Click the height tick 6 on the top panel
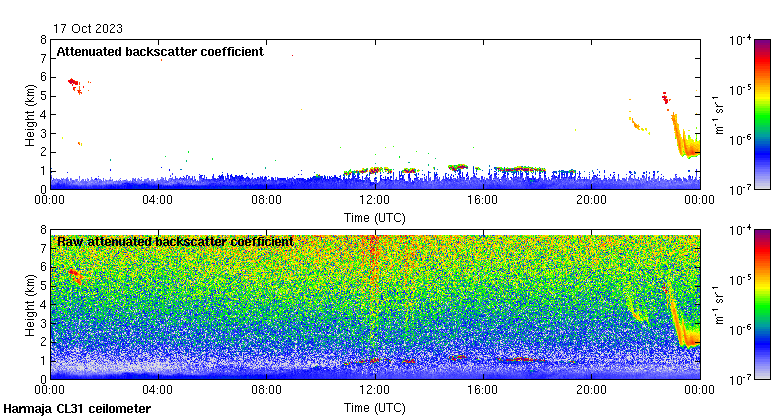780x420 pixels. (44, 77)
